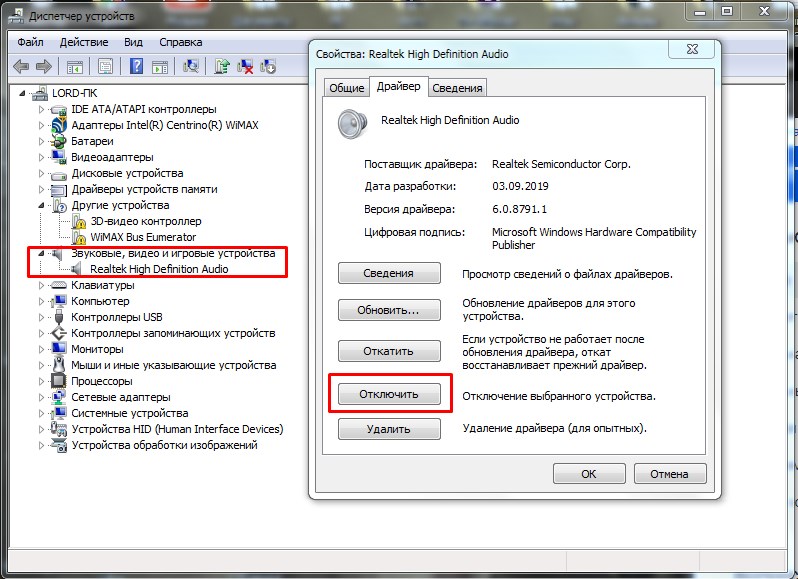Screen dimensions: 798x579
Task: Open the Properties toolbar icon
Action: pos(105,67)
